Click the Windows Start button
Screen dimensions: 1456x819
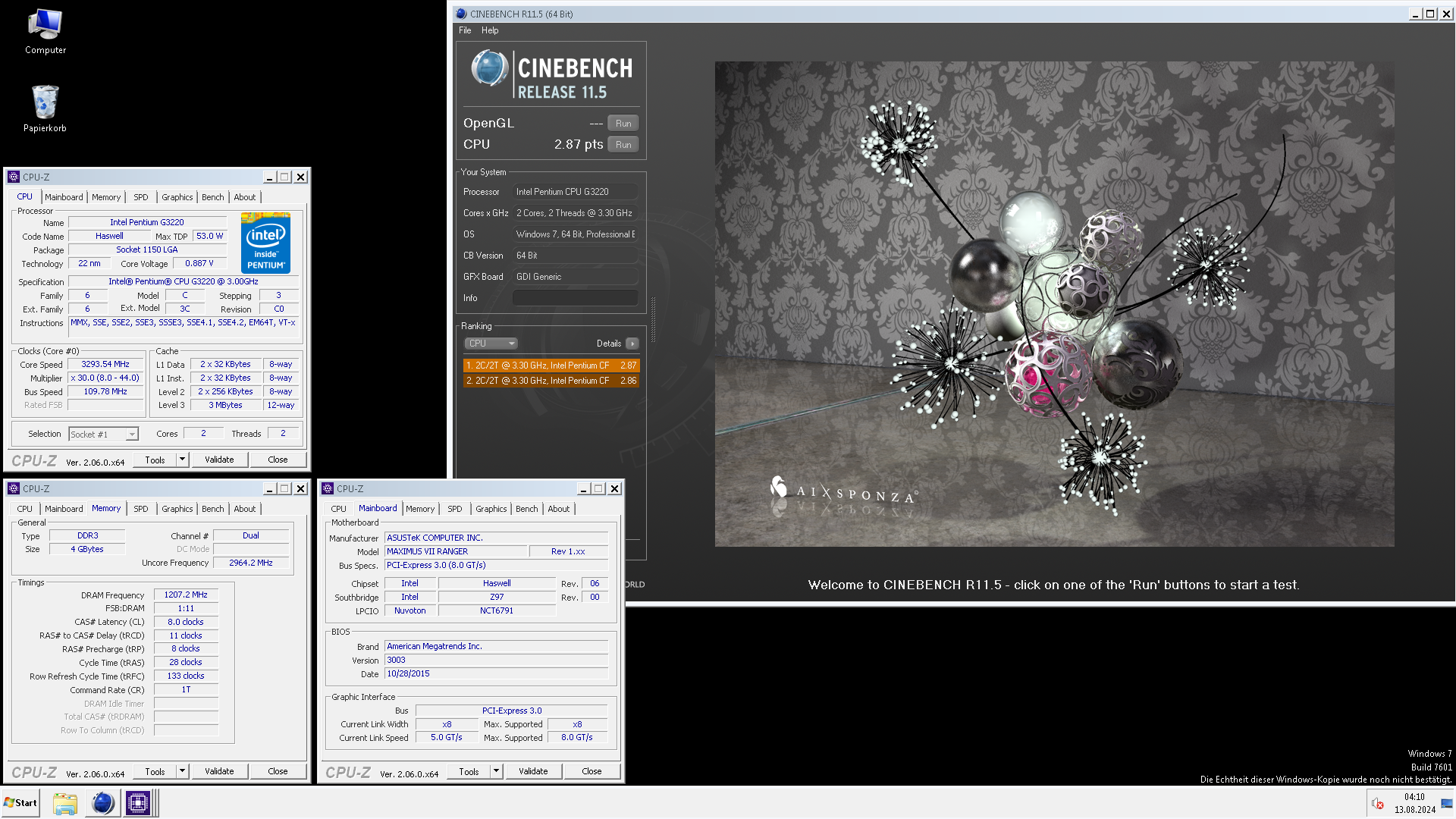pos(20,803)
